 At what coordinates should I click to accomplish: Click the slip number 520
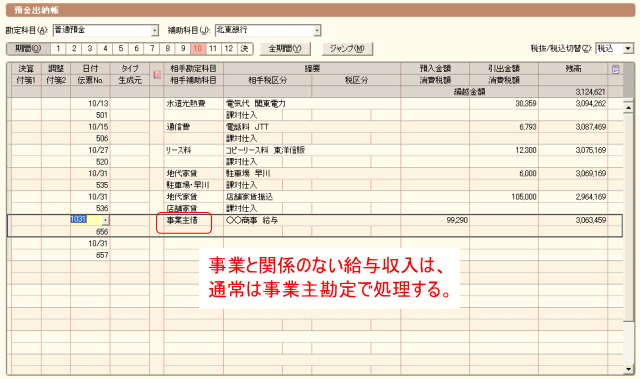coord(102,162)
